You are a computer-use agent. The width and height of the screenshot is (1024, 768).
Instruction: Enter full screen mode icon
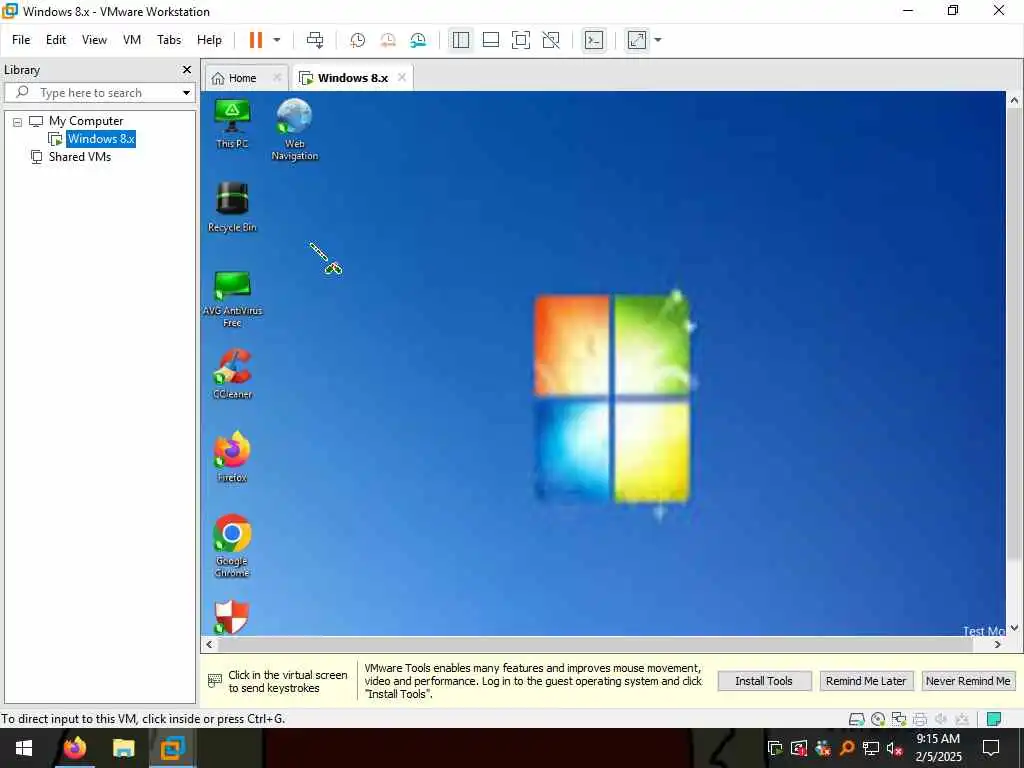(x=520, y=40)
